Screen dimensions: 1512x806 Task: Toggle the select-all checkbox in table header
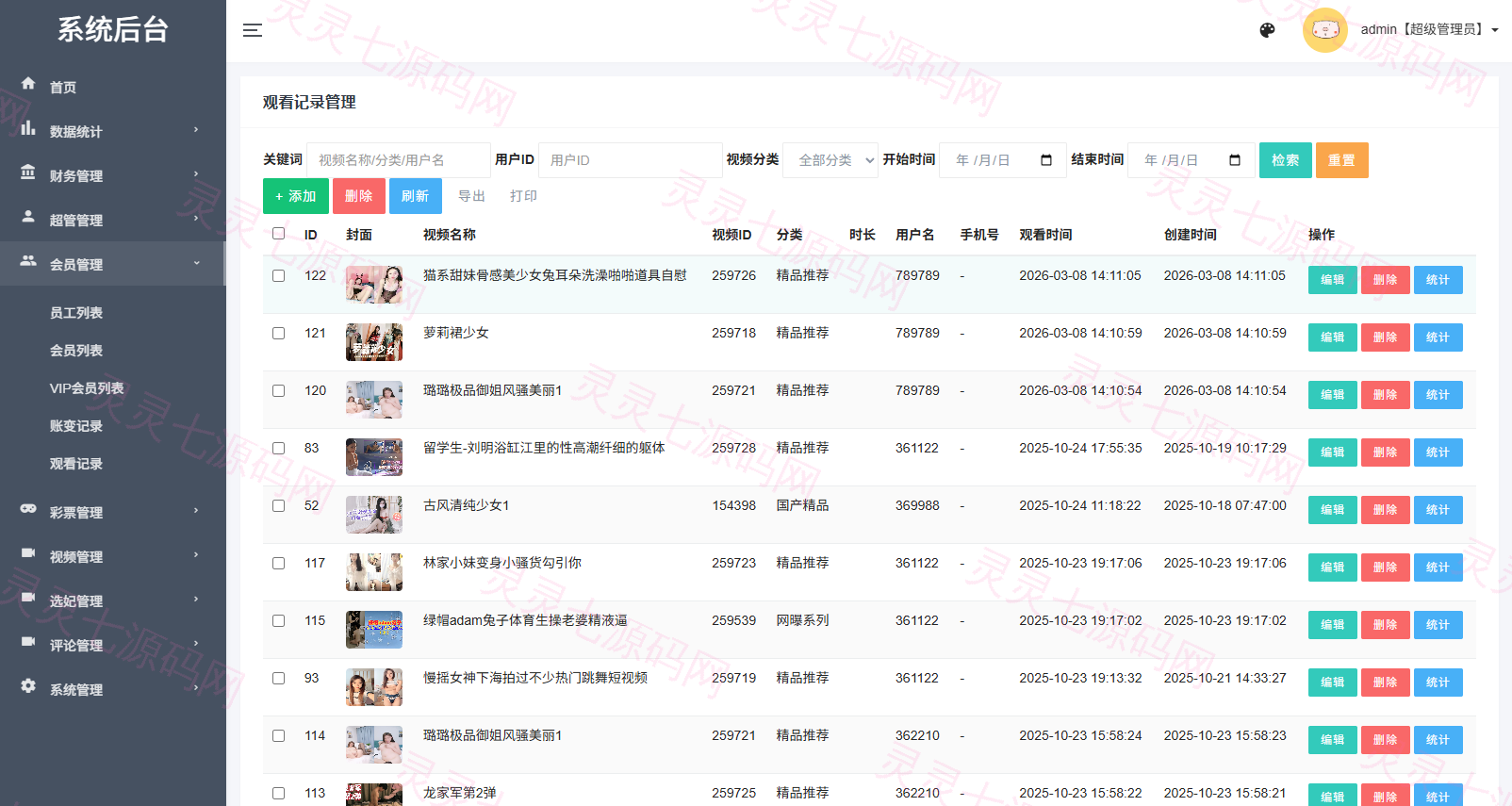[278, 233]
